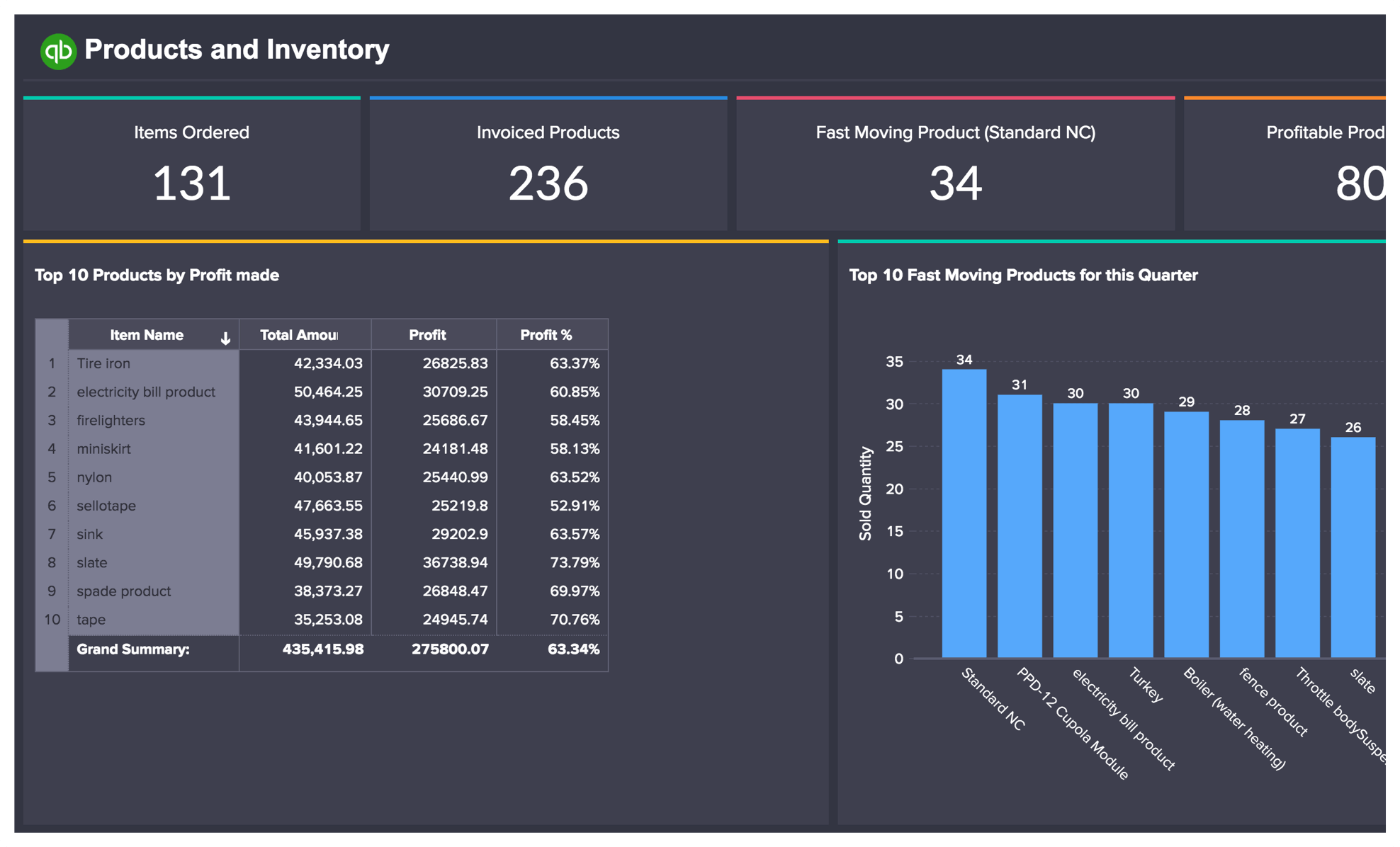Click the slate bar labeled 26
1400x847 pixels.
[x=1353, y=547]
